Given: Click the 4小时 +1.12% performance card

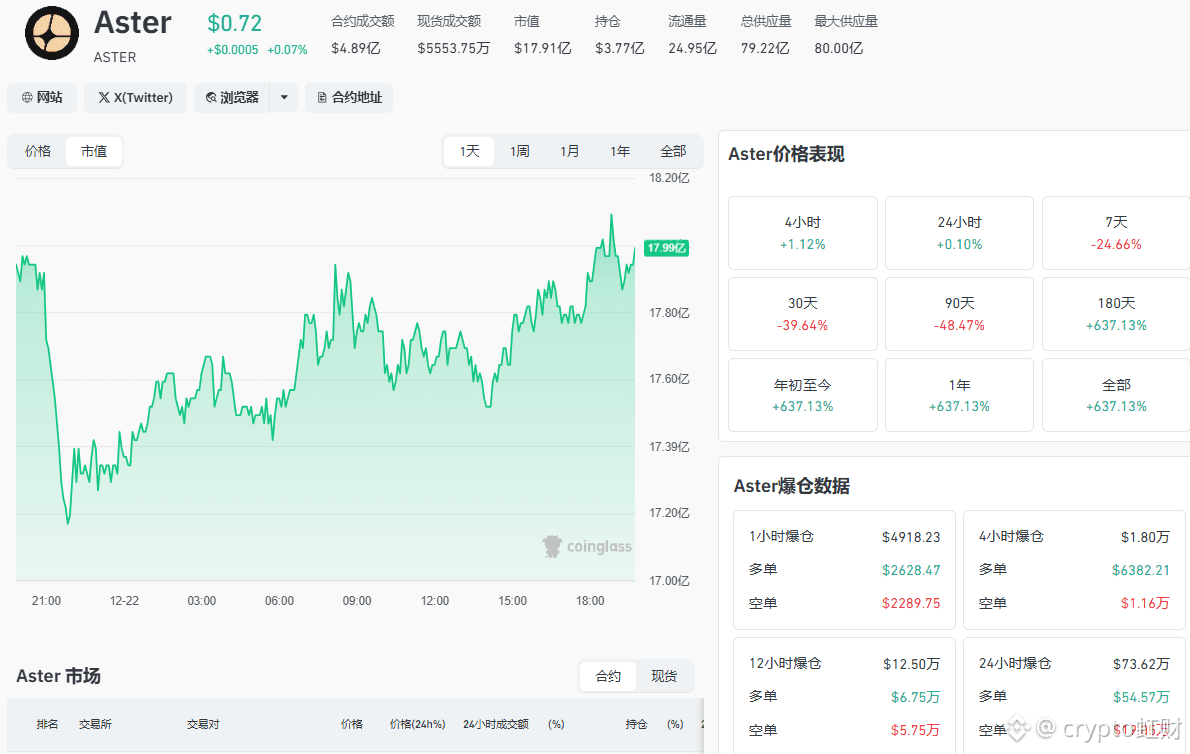Looking at the screenshot, I should (x=803, y=233).
